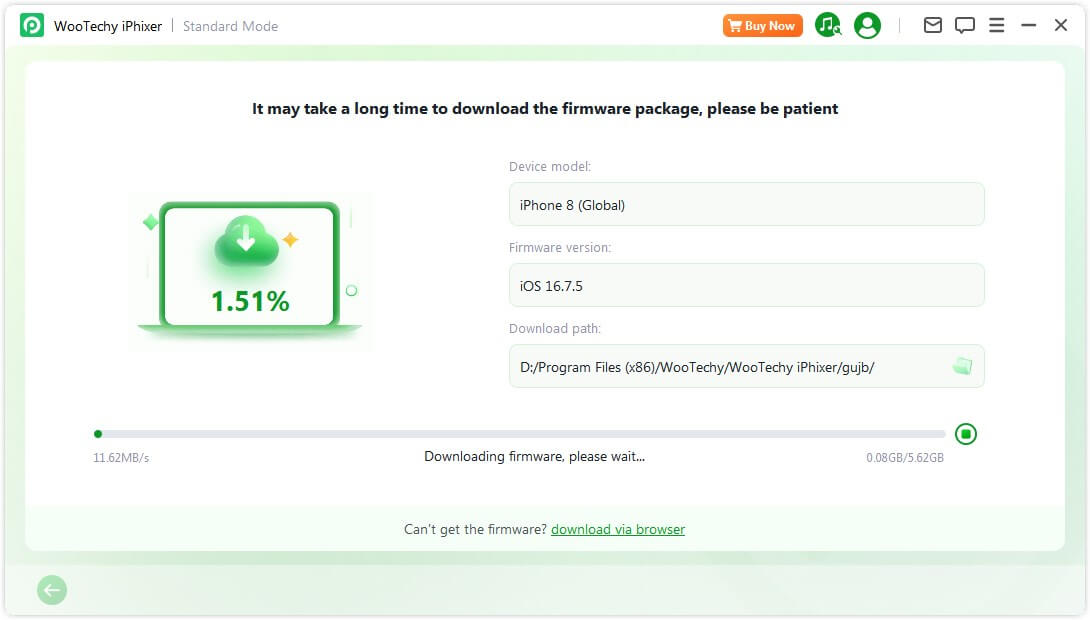Viewport: 1090px width, 620px height.
Task: Minimize the iPhixer window
Action: click(1029, 26)
